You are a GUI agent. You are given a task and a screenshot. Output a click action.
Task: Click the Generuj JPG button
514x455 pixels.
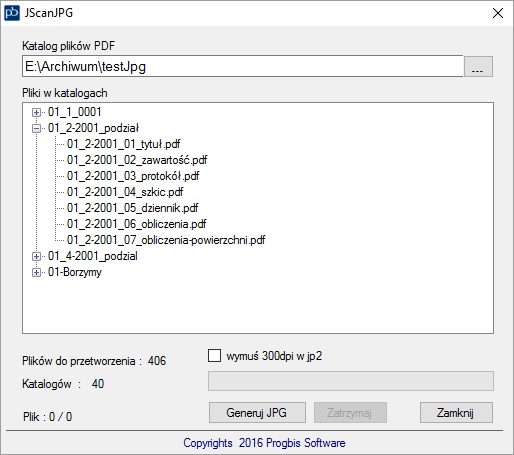tap(257, 413)
